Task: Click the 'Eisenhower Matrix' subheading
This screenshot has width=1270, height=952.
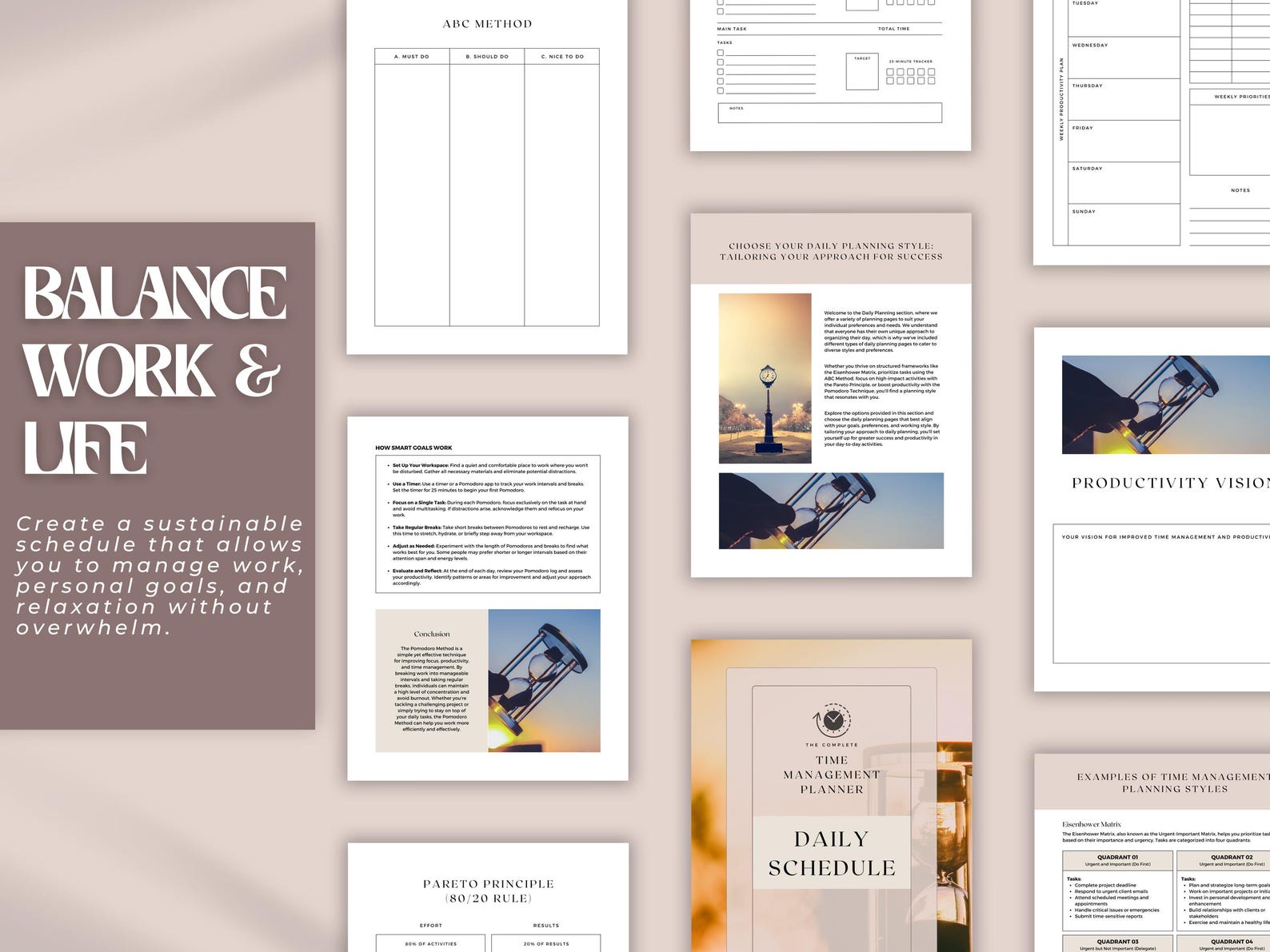Action: coord(1092,824)
